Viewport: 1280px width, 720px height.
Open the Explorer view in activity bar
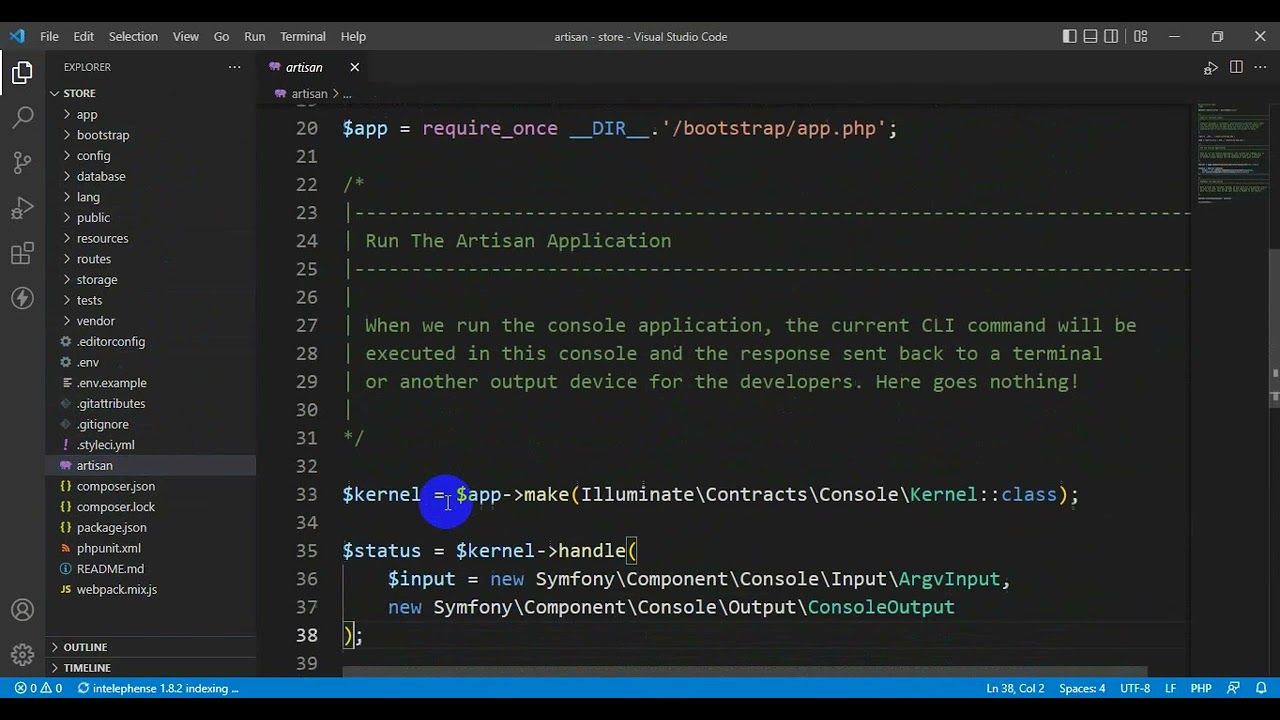[x=22, y=73]
